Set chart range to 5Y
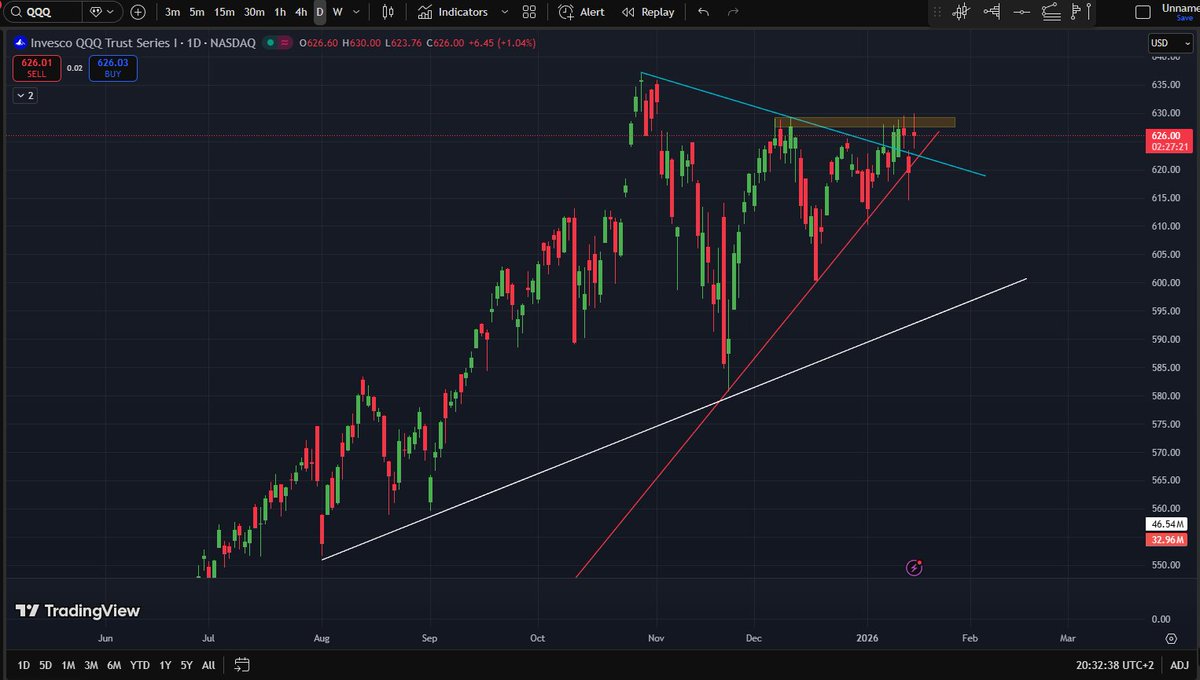Image resolution: width=1200 pixels, height=680 pixels. click(187, 665)
